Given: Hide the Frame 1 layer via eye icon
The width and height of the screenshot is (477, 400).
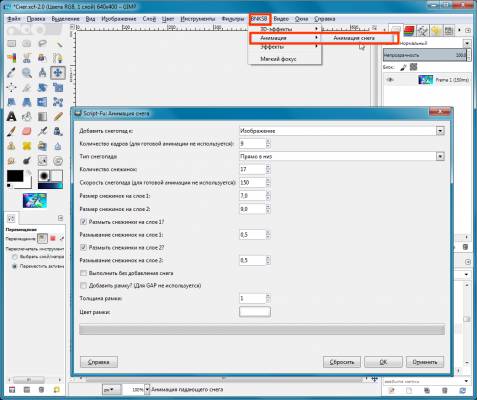Looking at the screenshot, I should coord(389,80).
